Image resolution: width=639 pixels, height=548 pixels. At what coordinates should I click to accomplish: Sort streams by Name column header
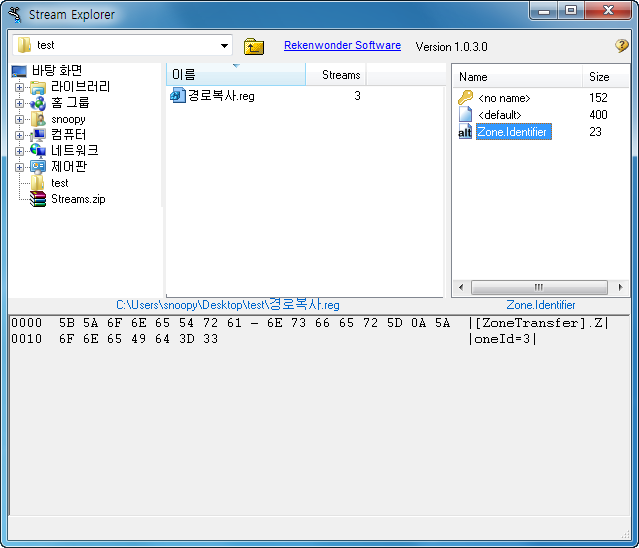pos(517,77)
